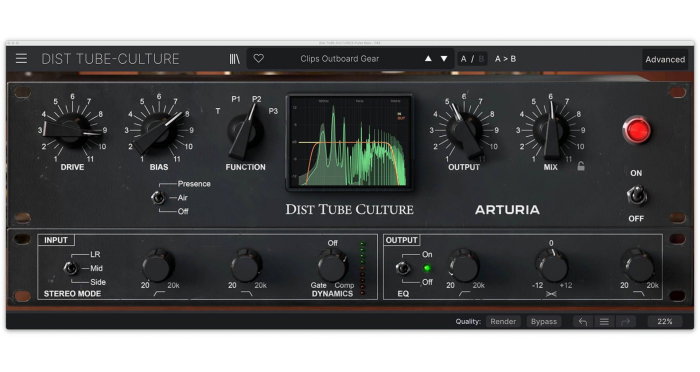Viewport: 700px width, 372px height.
Task: Load previous preset with up arrow
Action: [428, 59]
